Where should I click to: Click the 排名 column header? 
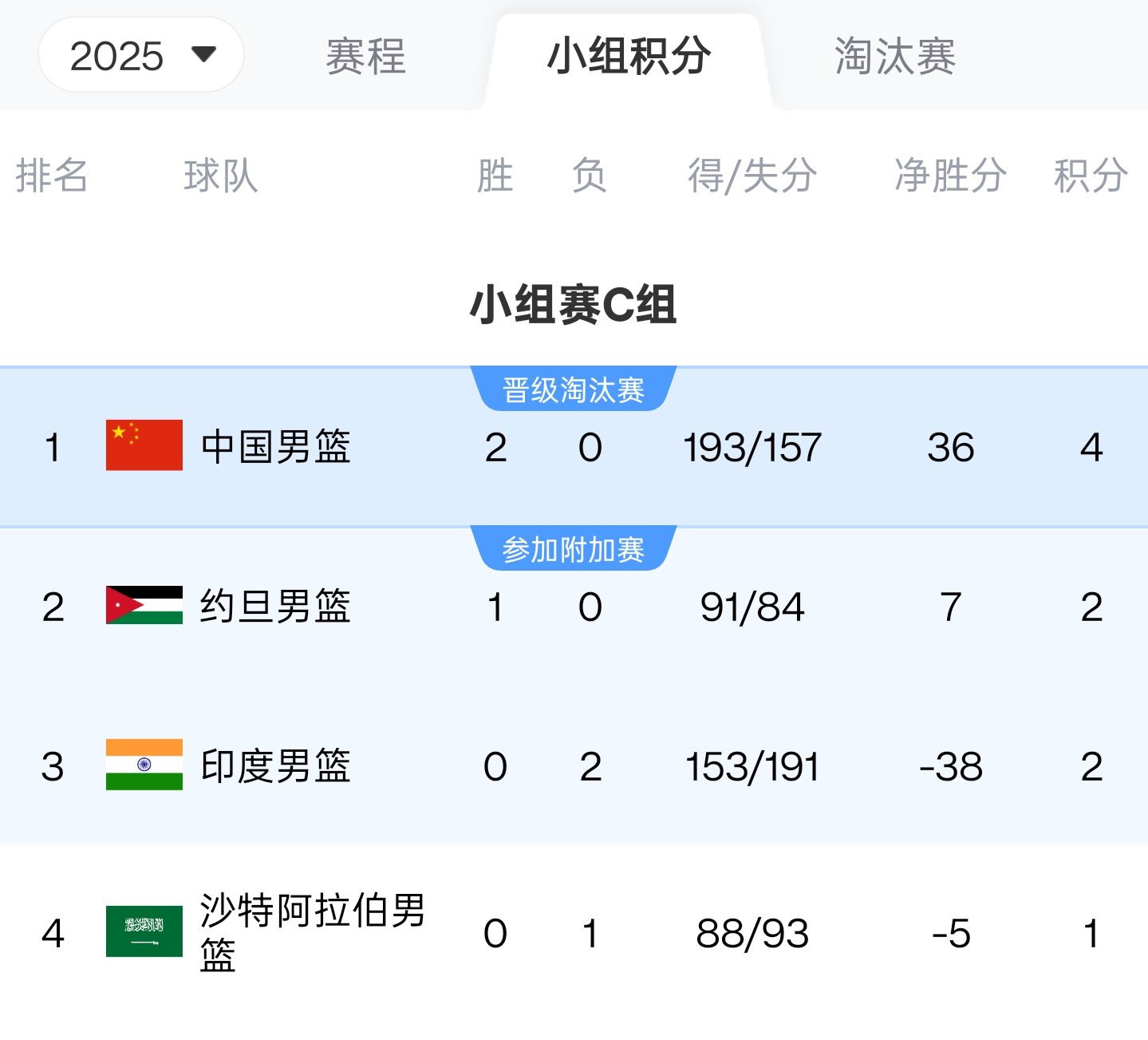click(x=52, y=176)
